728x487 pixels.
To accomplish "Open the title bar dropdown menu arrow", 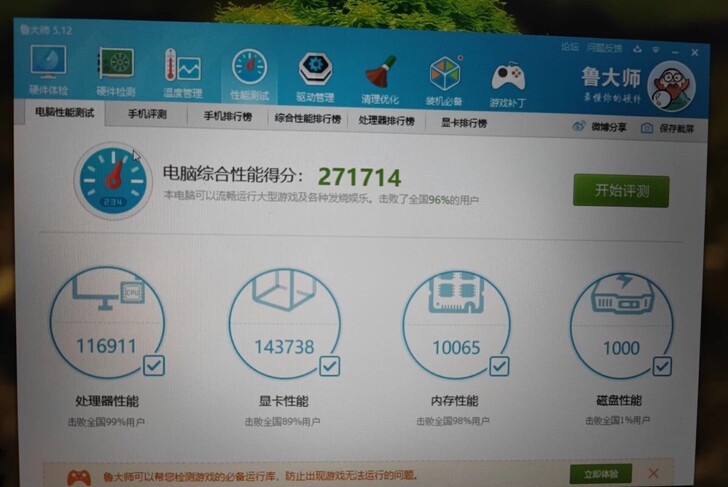I will click(656, 49).
